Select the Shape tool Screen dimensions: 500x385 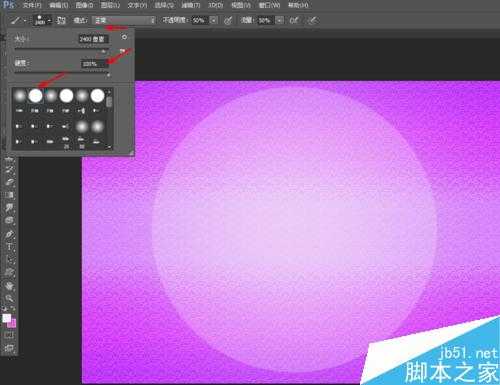coord(10,272)
